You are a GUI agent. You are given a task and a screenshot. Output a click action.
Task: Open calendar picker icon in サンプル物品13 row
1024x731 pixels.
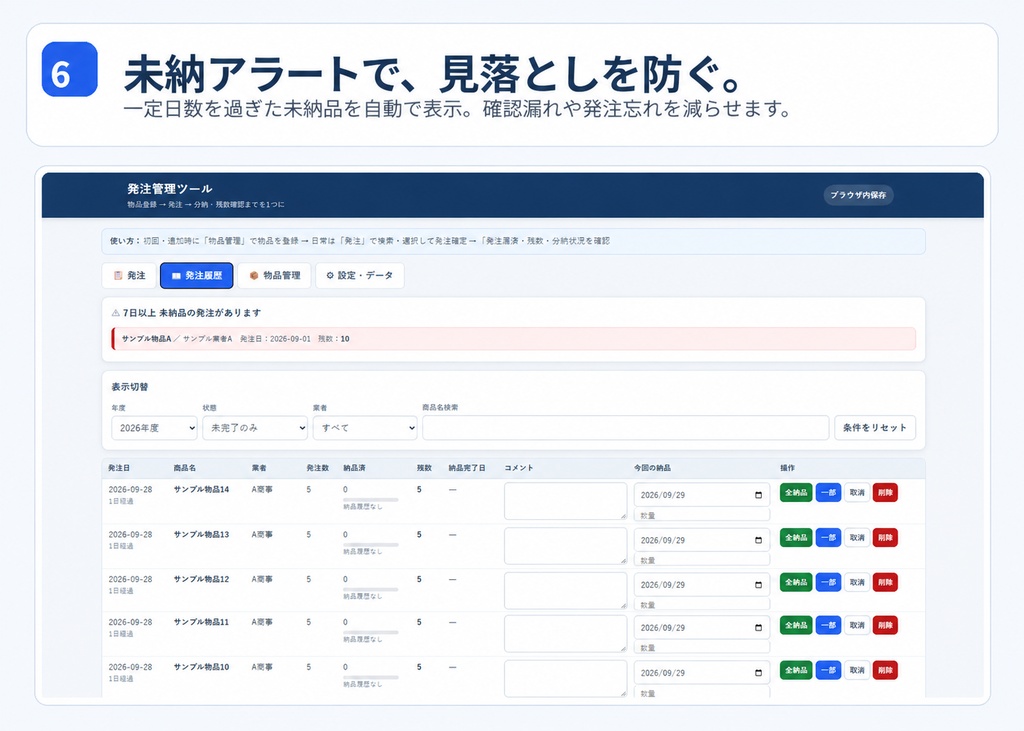758,540
